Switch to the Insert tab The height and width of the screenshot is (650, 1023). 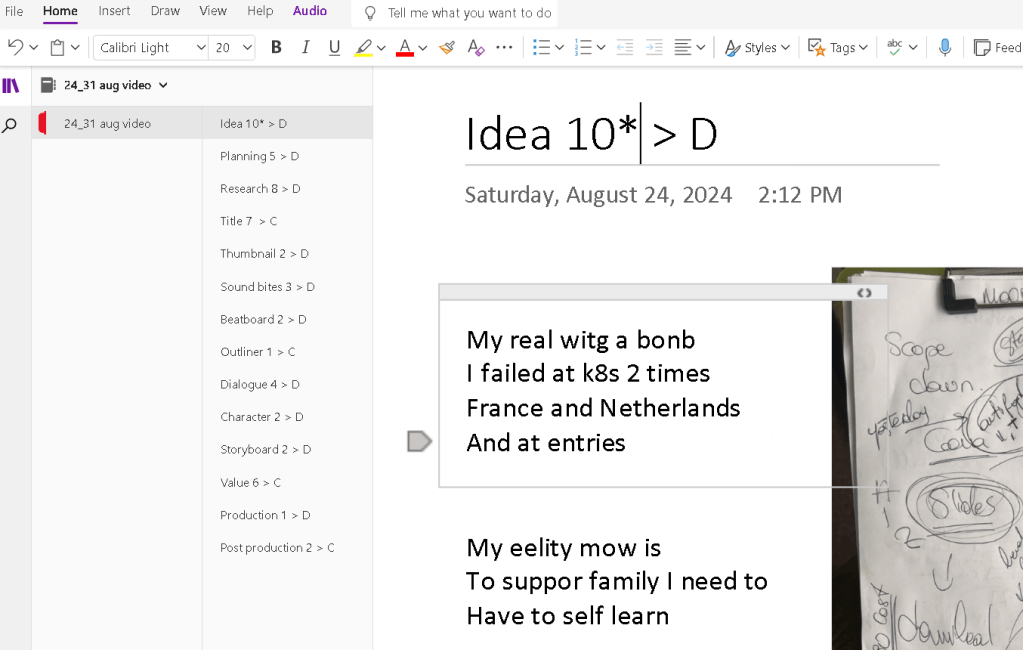pos(114,11)
